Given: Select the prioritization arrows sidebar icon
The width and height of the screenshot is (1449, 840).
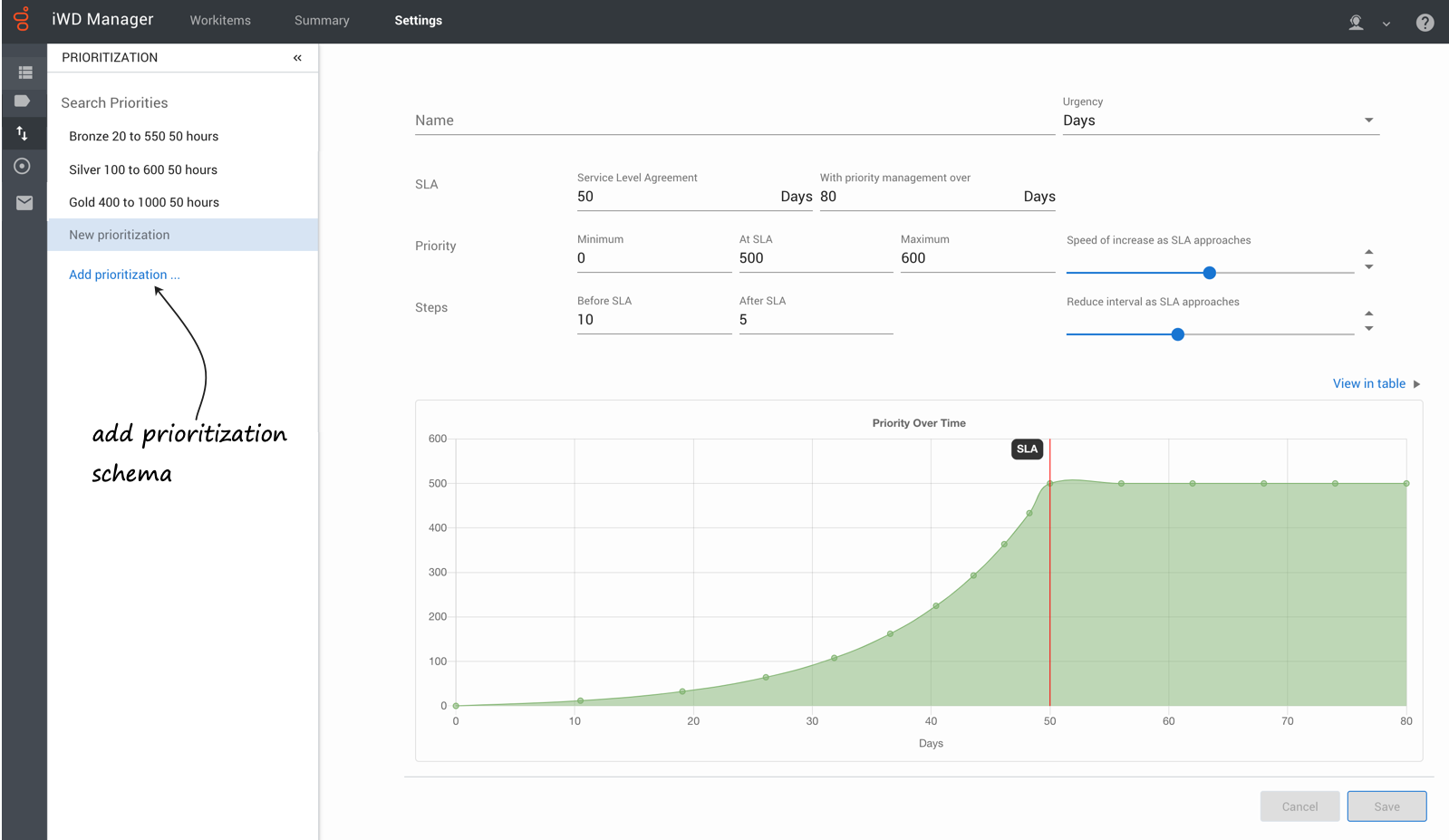Looking at the screenshot, I should click(23, 134).
